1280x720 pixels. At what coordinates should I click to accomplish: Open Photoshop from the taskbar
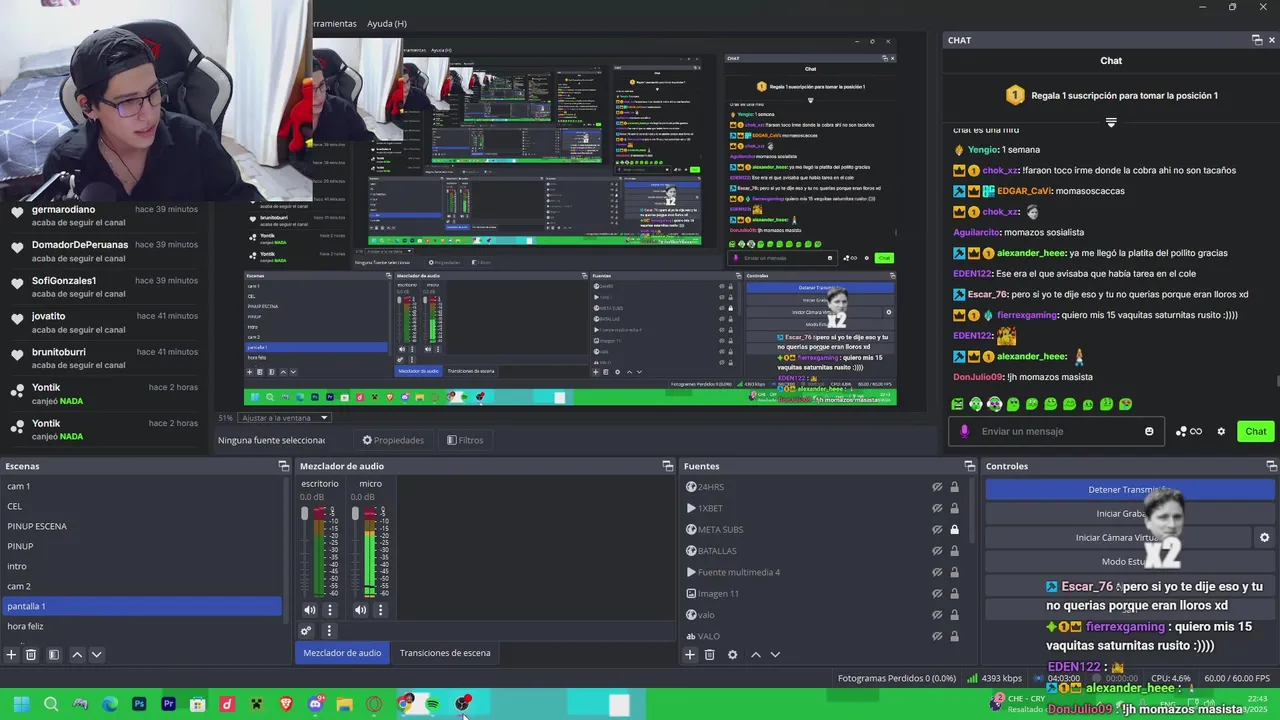point(139,704)
